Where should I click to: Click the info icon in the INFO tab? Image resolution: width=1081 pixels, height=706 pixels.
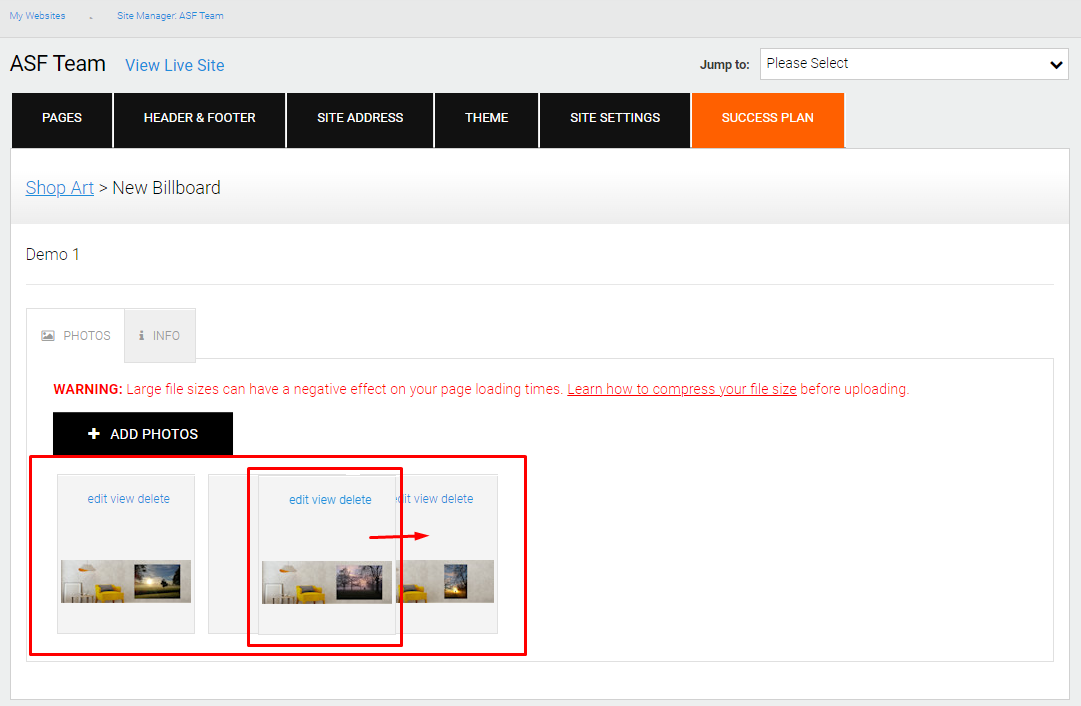click(x=141, y=335)
